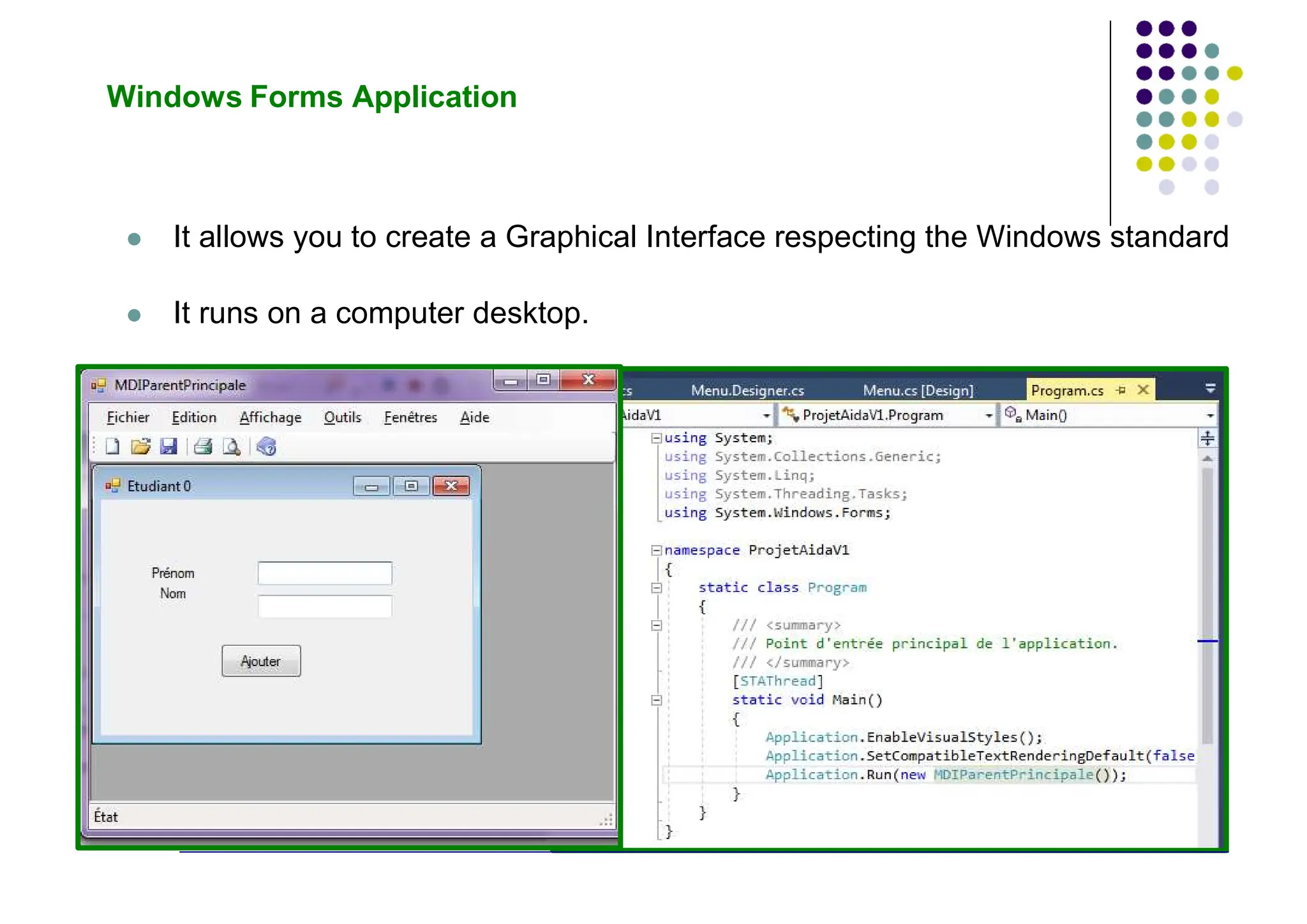
Task: Maximize the Etudiant 0 child window
Action: pyautogui.click(x=411, y=486)
